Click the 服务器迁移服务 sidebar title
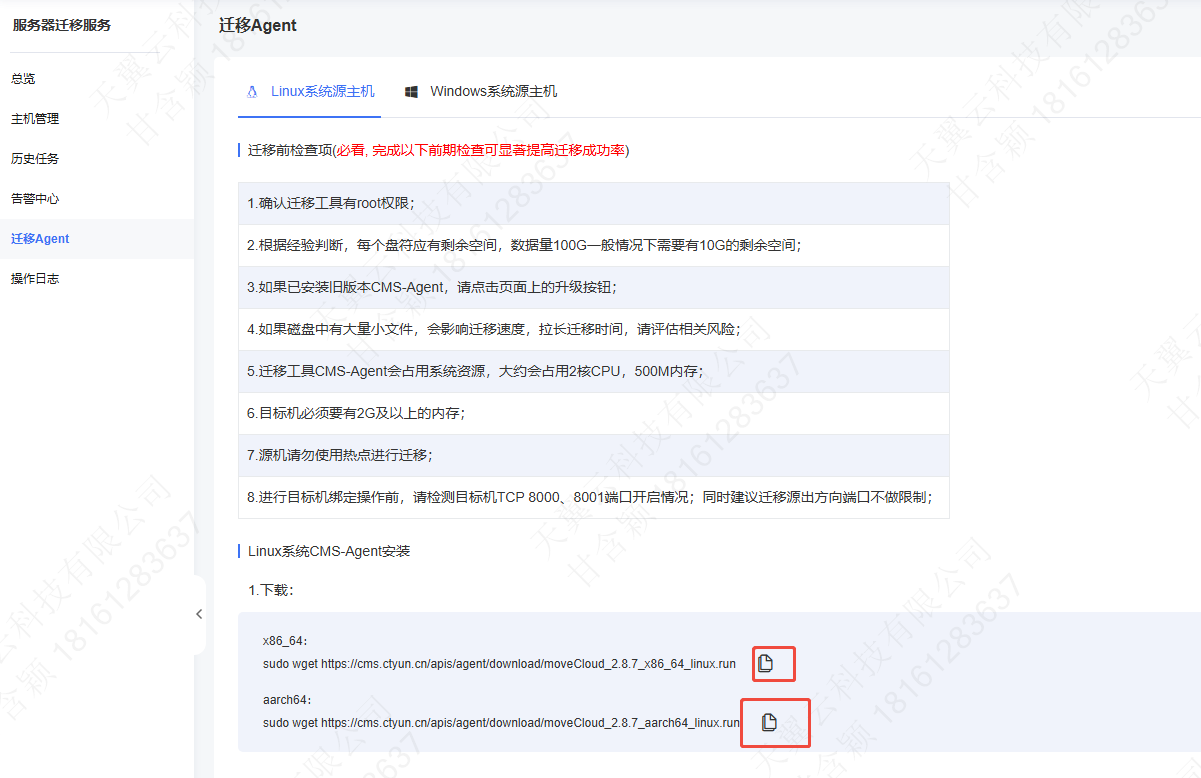 pyautogui.click(x=62, y=25)
